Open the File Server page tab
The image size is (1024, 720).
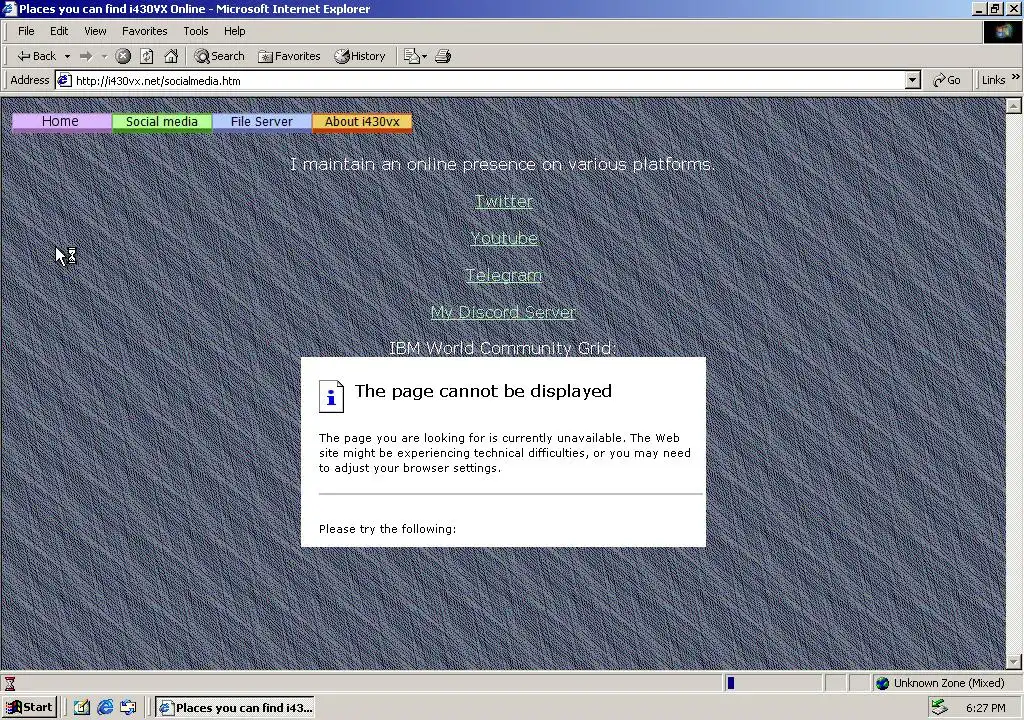[262, 122]
